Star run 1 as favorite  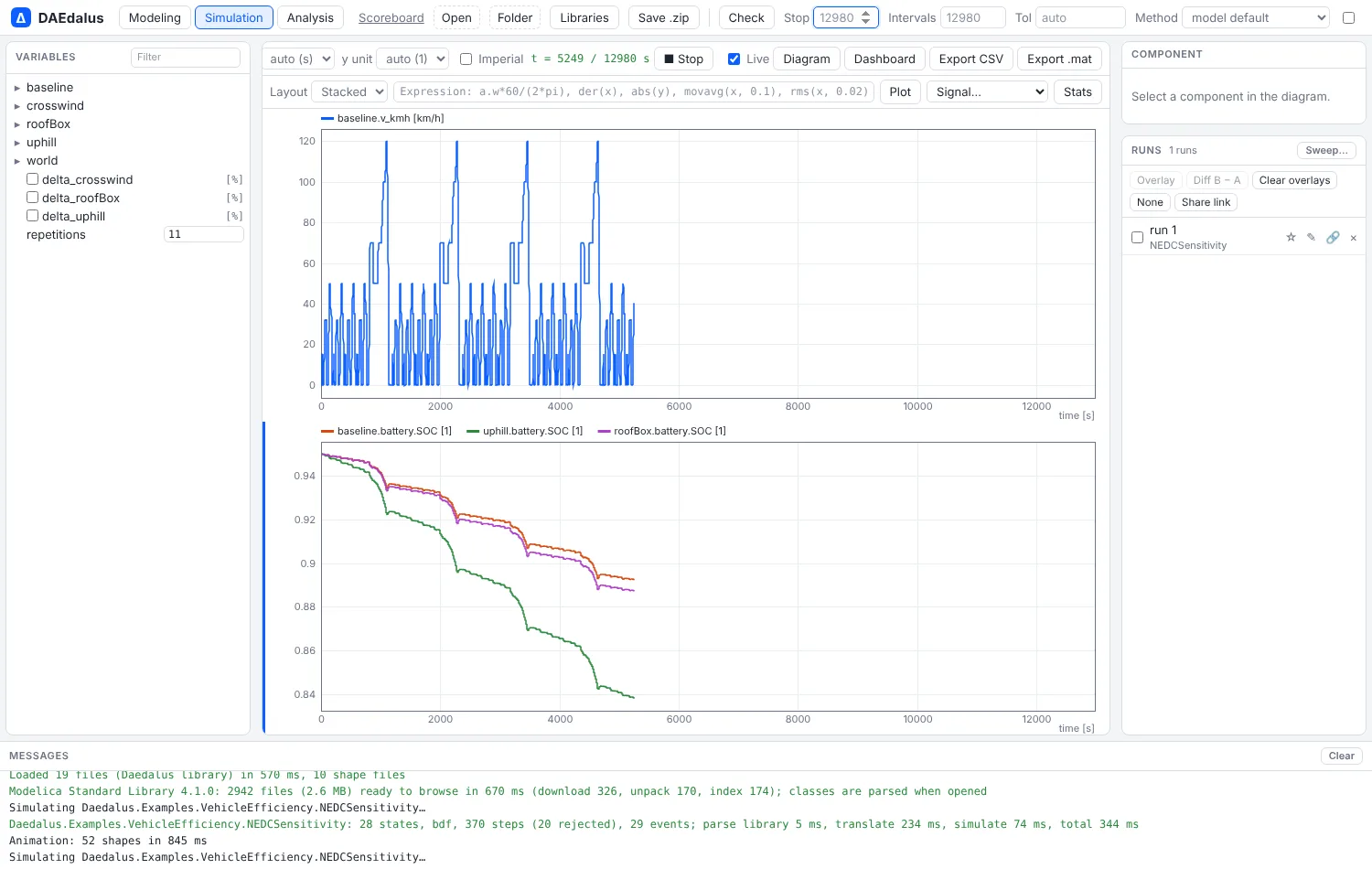pyautogui.click(x=1291, y=237)
